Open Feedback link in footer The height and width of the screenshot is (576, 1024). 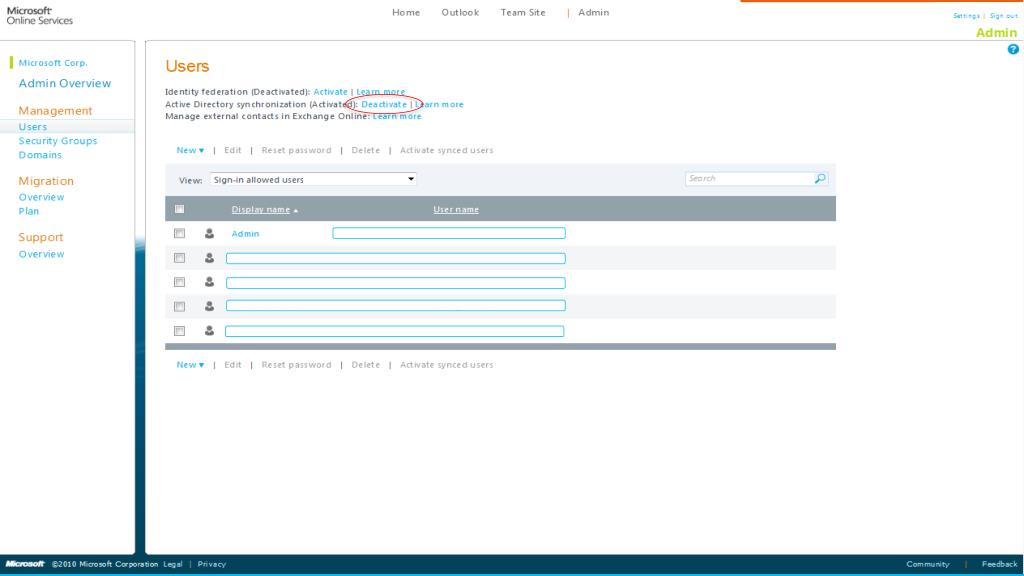tap(999, 564)
